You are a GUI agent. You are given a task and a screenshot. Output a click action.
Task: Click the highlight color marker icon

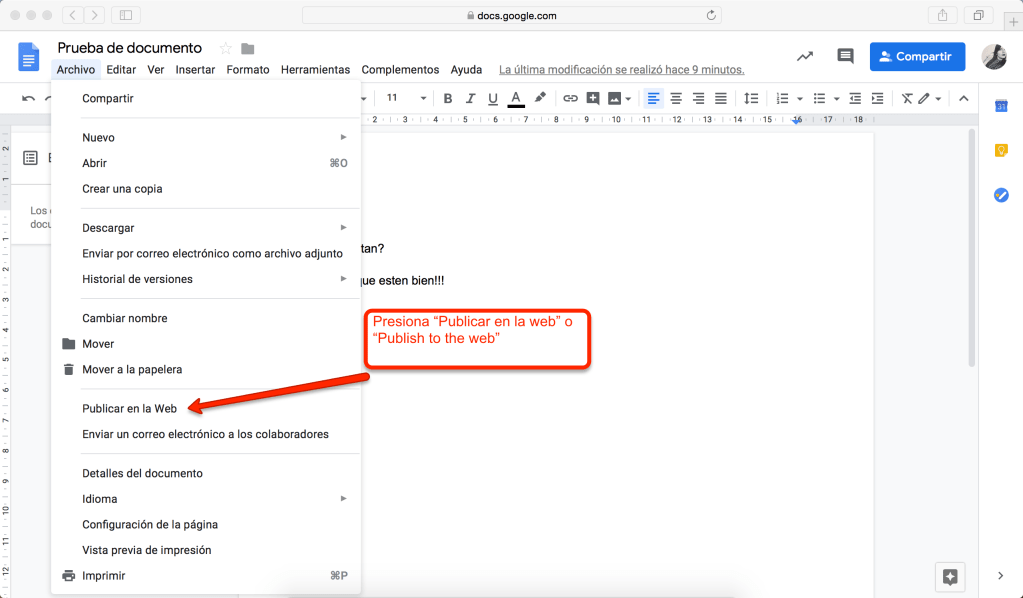pos(540,98)
